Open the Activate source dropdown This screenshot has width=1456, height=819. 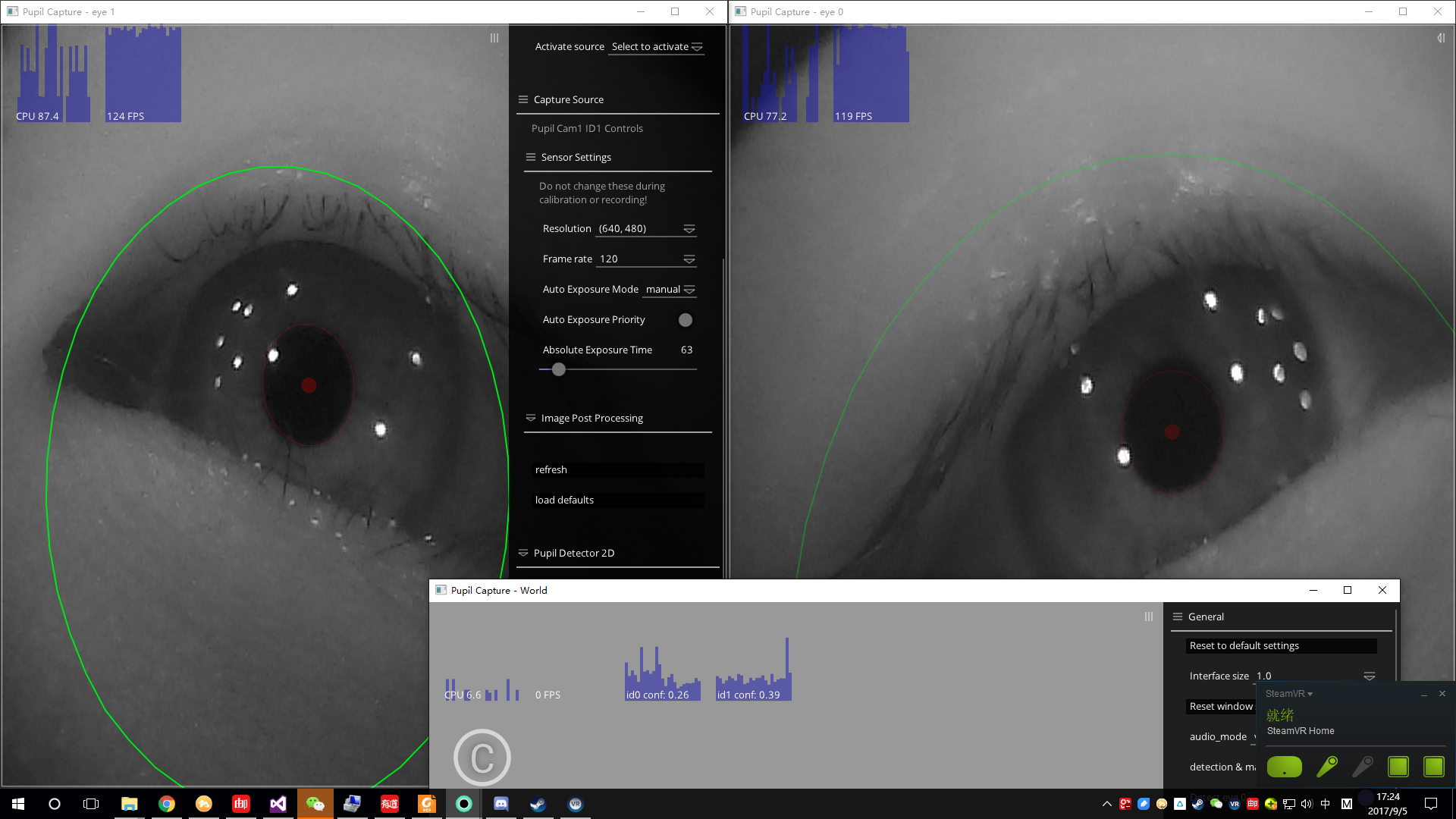657,47
